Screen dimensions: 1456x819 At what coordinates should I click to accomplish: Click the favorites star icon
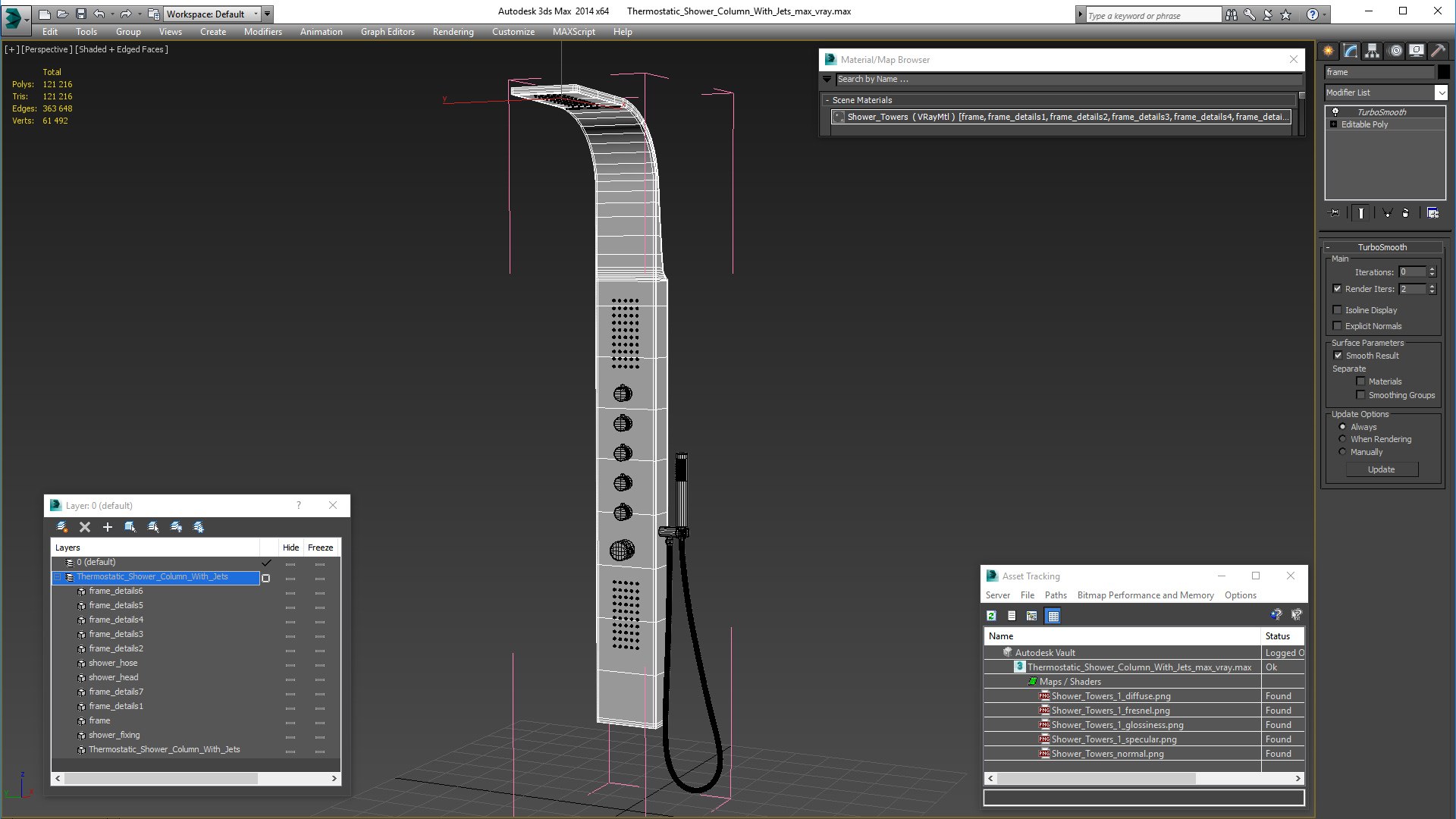(x=1285, y=14)
